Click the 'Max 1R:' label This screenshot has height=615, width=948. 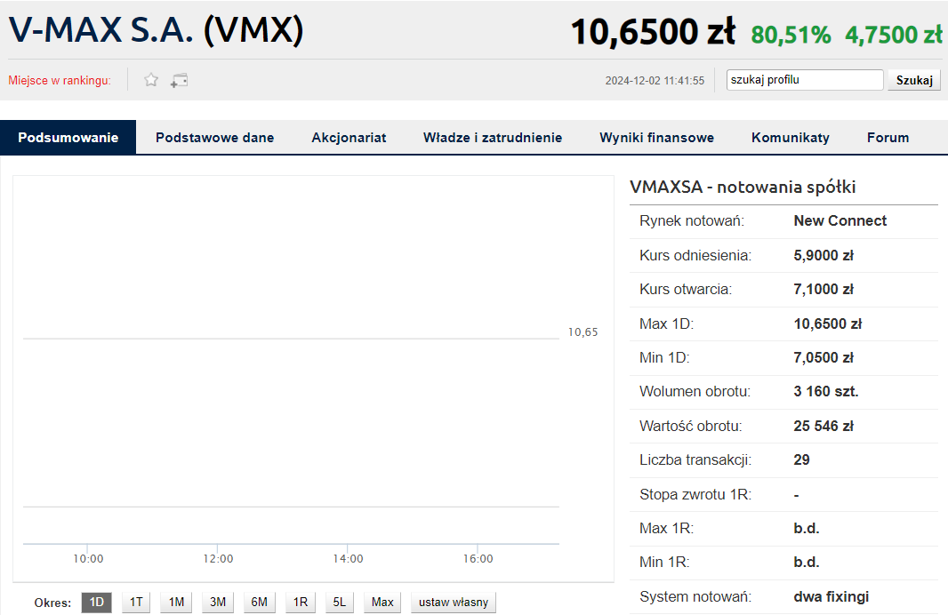[666, 528]
